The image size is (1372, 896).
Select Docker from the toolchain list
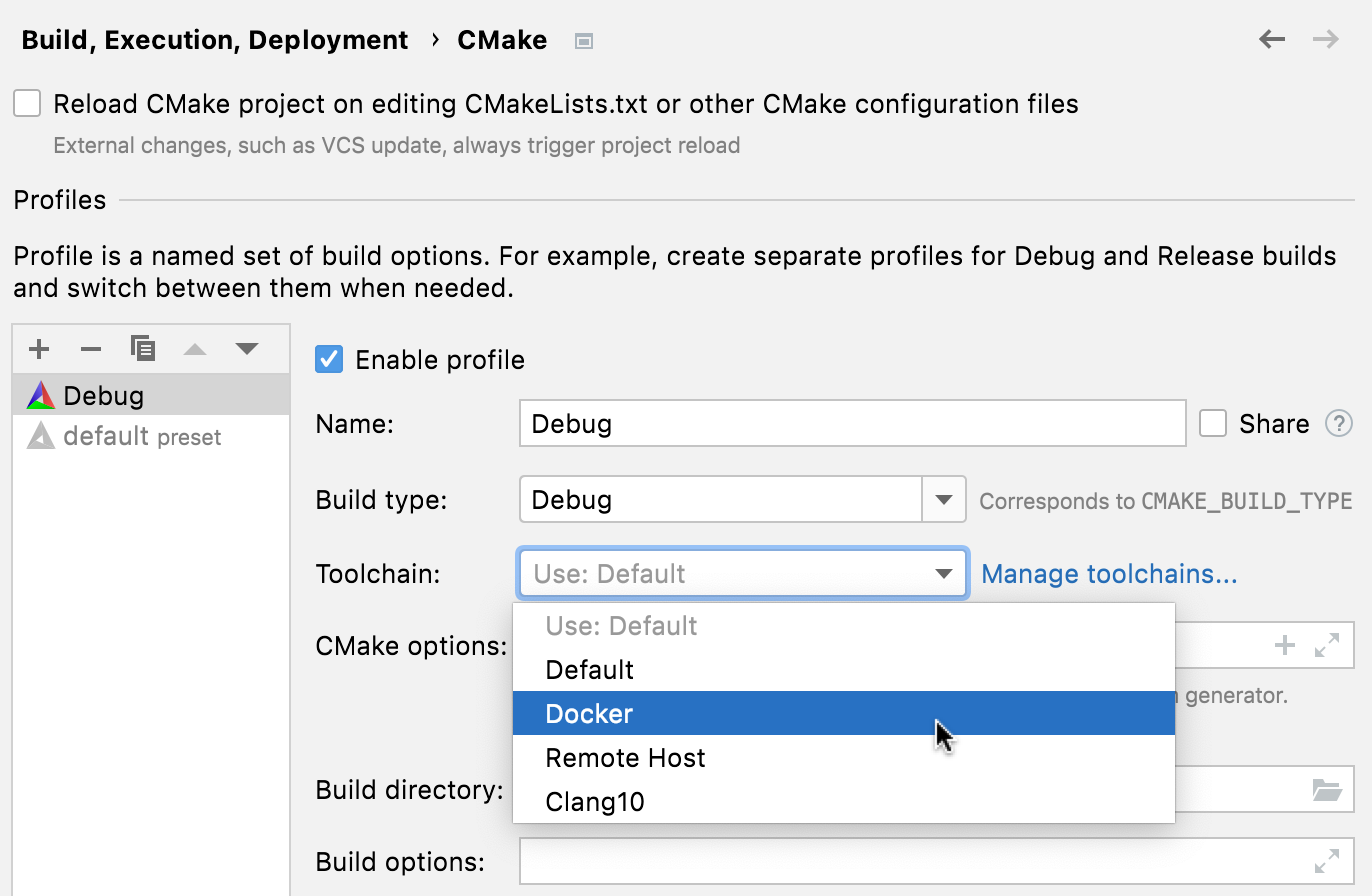point(589,713)
